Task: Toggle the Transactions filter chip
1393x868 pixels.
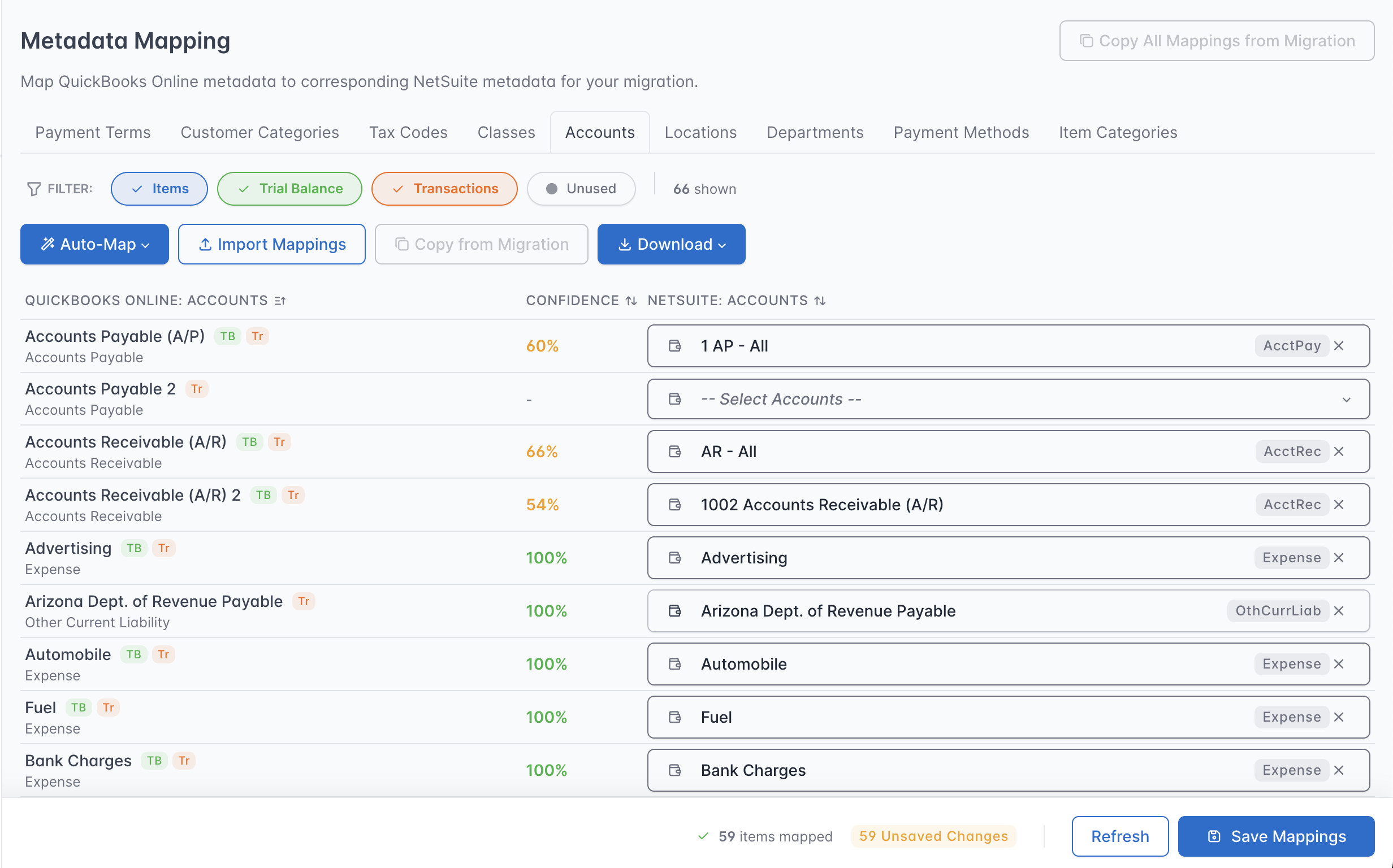Action: click(444, 189)
